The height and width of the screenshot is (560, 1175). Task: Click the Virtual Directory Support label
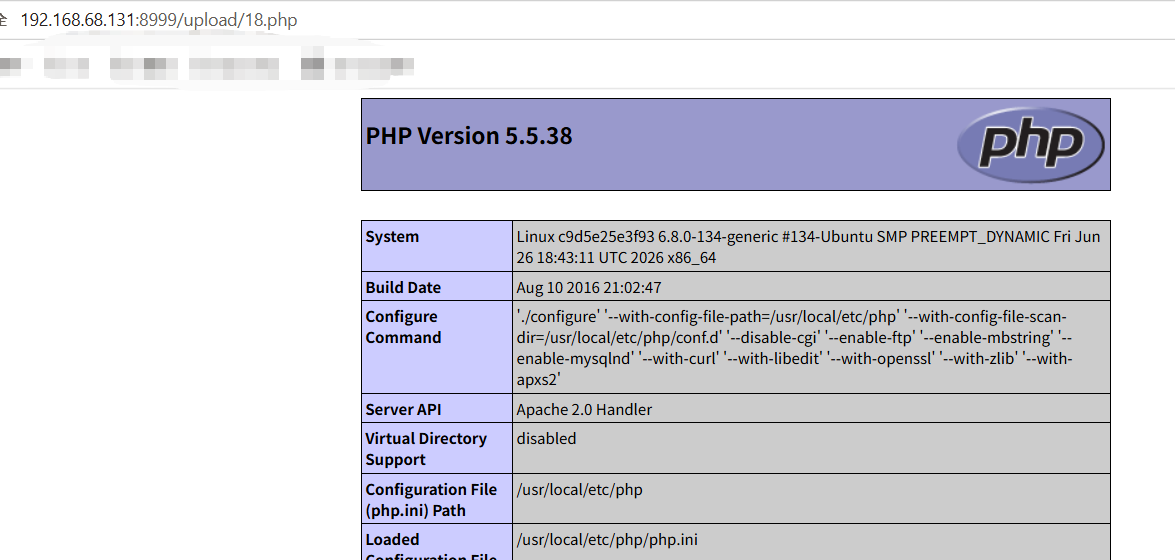coord(426,449)
